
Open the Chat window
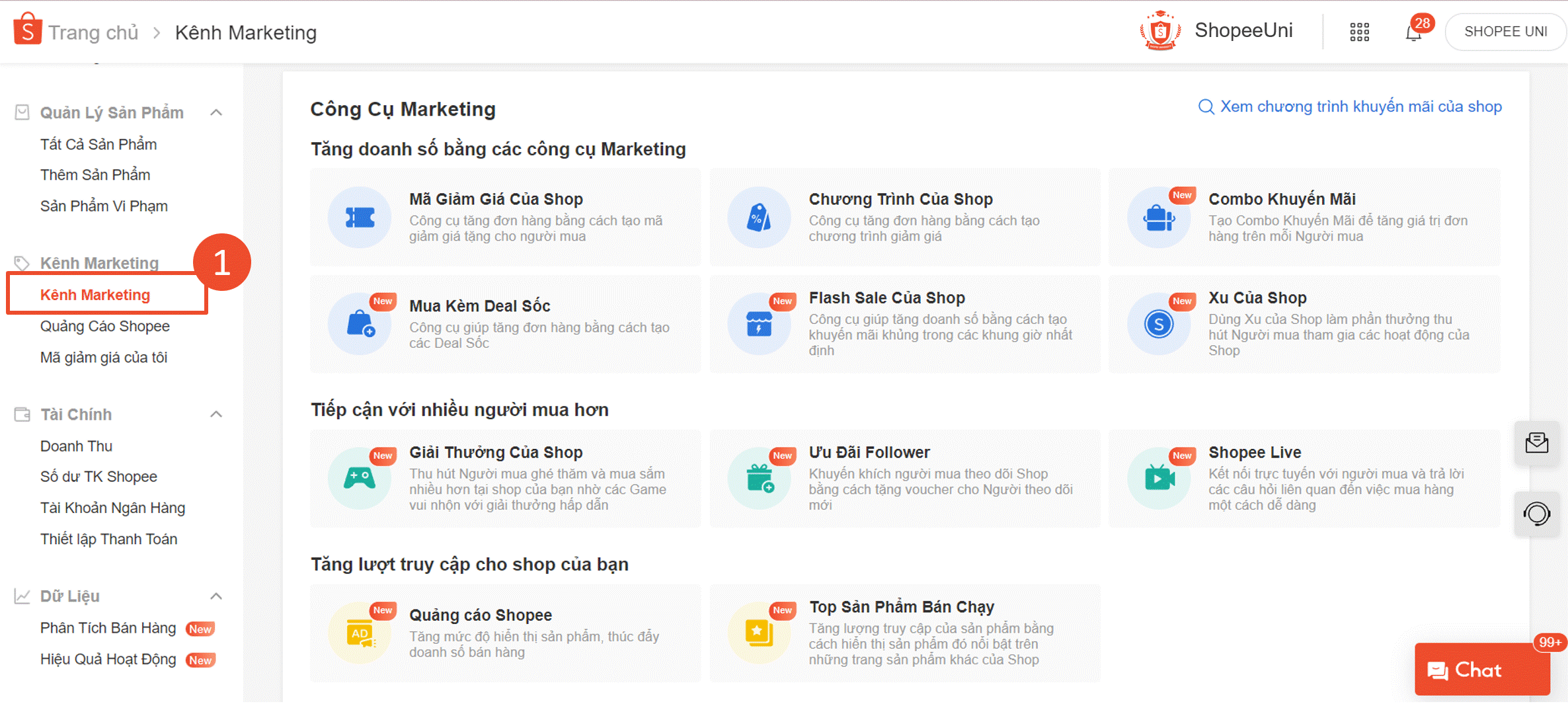tap(1482, 670)
